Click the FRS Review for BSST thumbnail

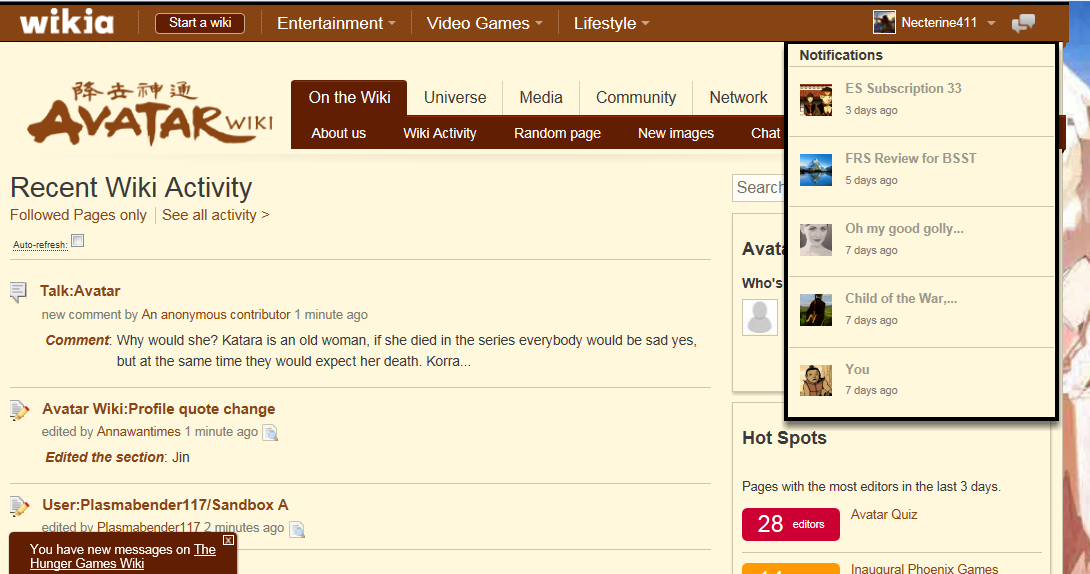tap(816, 170)
